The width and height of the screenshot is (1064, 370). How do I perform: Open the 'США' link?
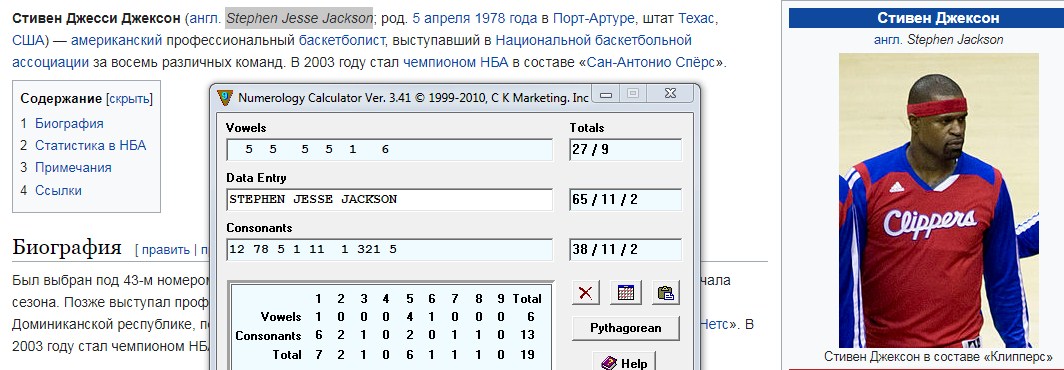click(28, 40)
